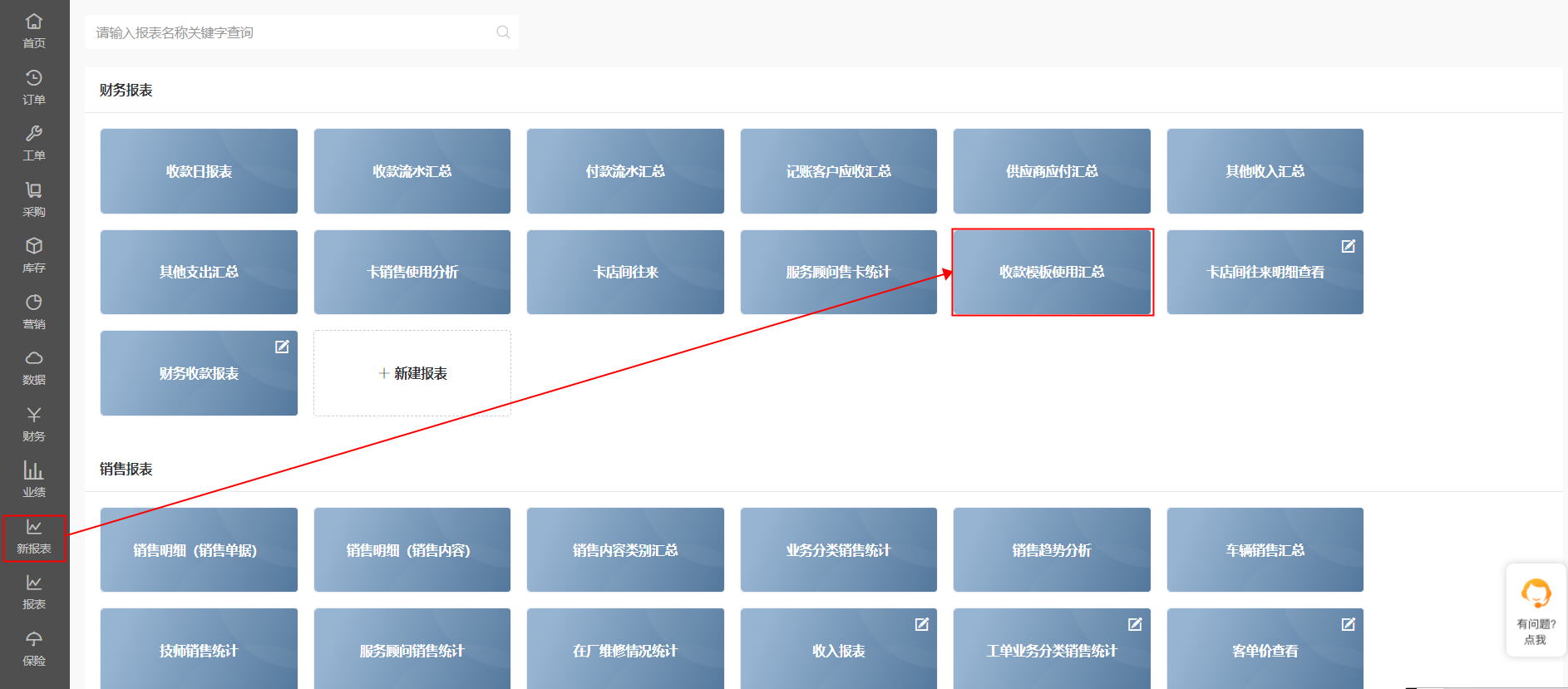
Task: Open 销售明细(销售单据) report
Action: point(199,550)
